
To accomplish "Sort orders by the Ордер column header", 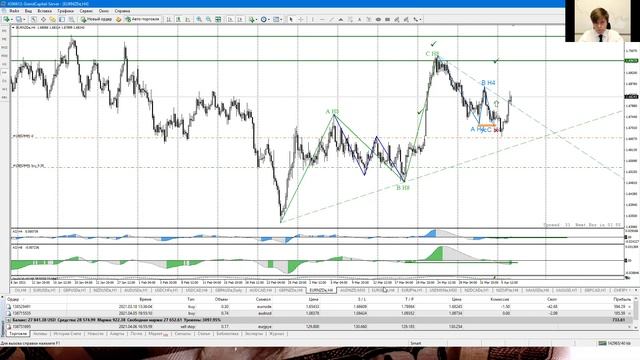I will tap(13, 299).
